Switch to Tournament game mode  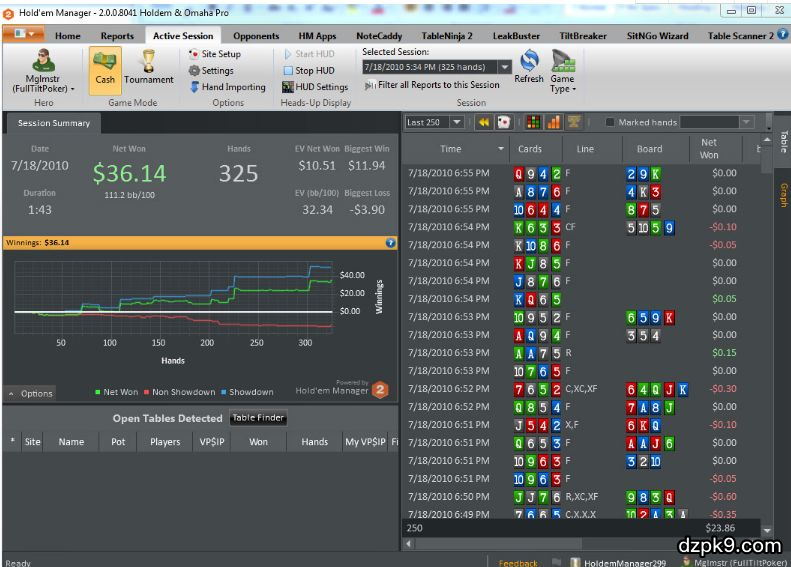148,67
